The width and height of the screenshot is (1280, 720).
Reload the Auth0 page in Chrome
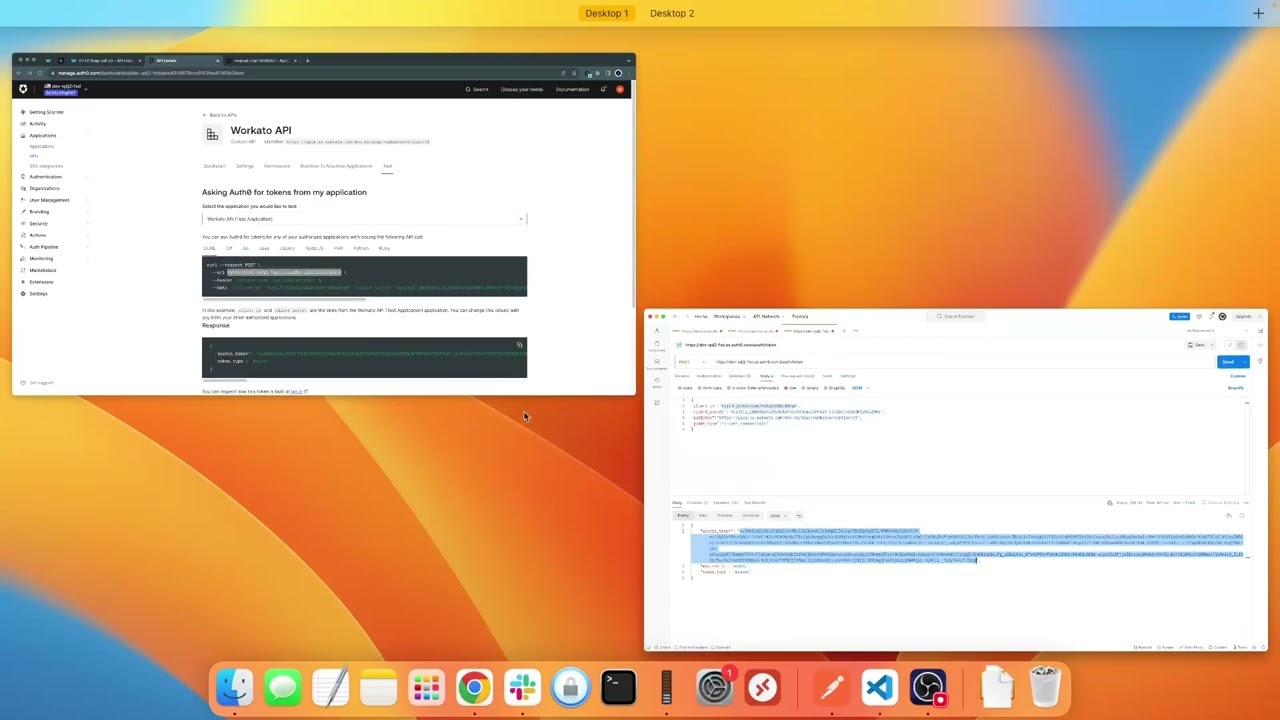pyautogui.click(x=40, y=73)
